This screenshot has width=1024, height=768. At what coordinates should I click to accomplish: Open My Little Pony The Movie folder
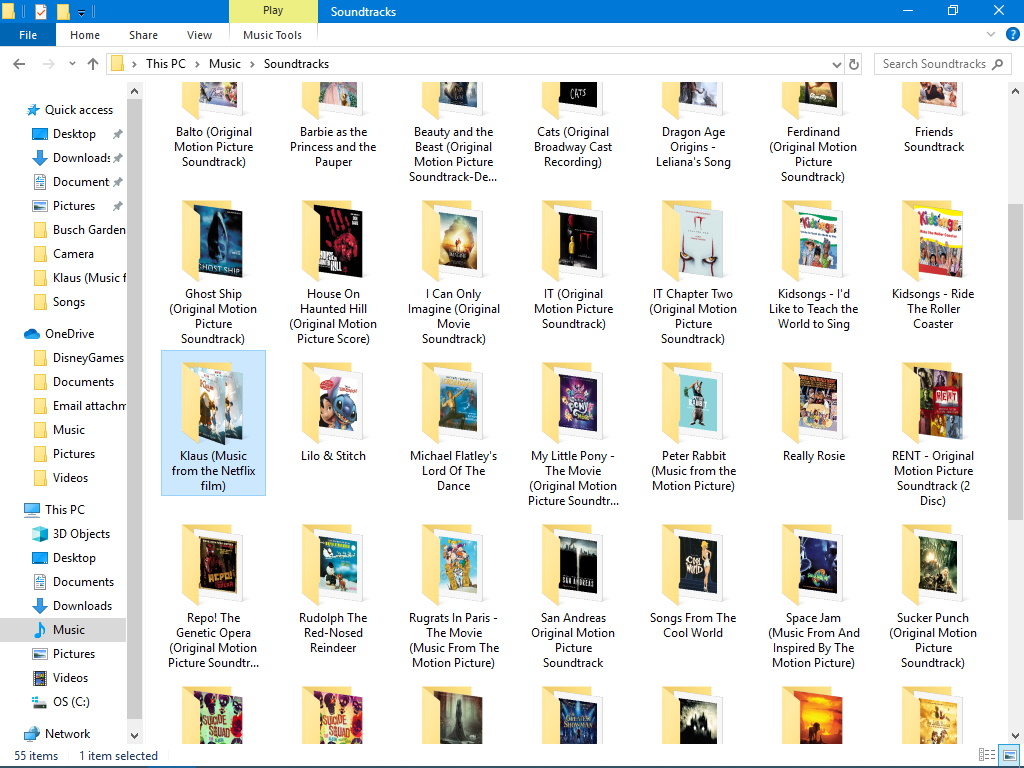[x=573, y=434]
